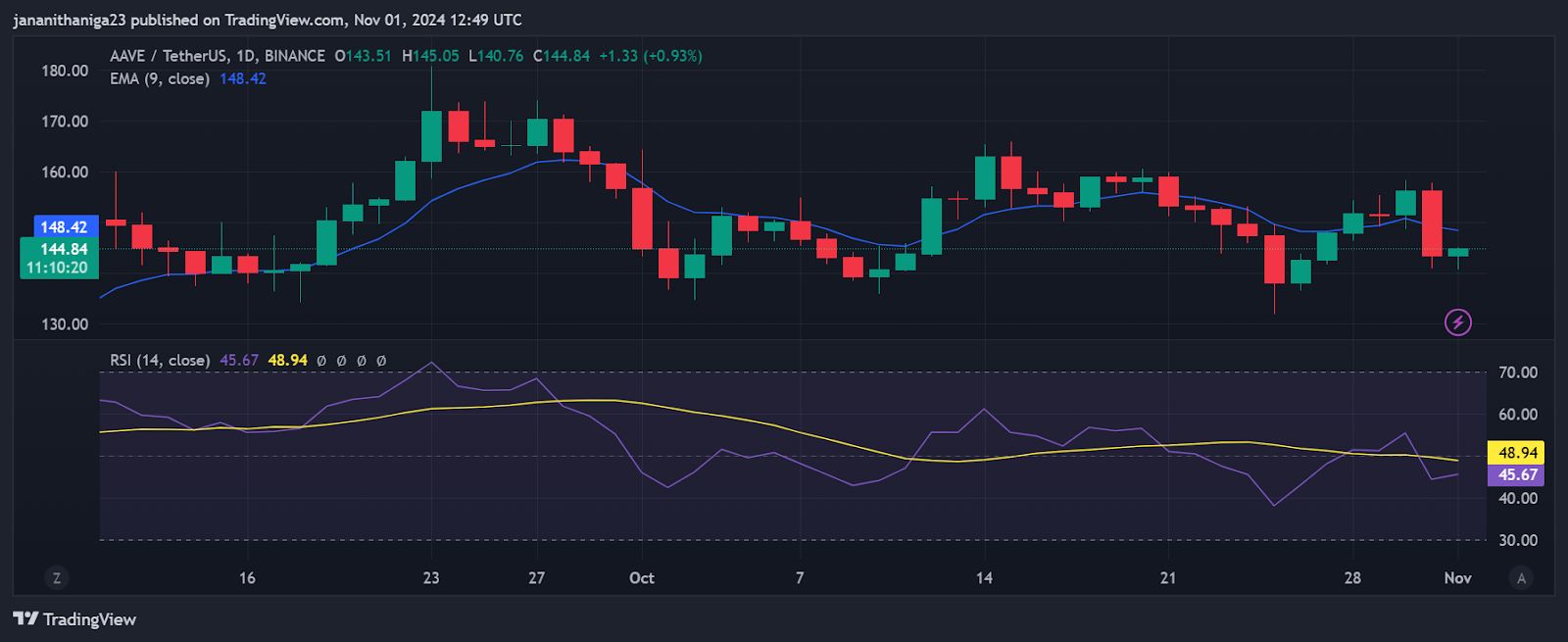Click the yellow 48.94 RSI axis label
The width and height of the screenshot is (1568, 642).
(x=1517, y=453)
